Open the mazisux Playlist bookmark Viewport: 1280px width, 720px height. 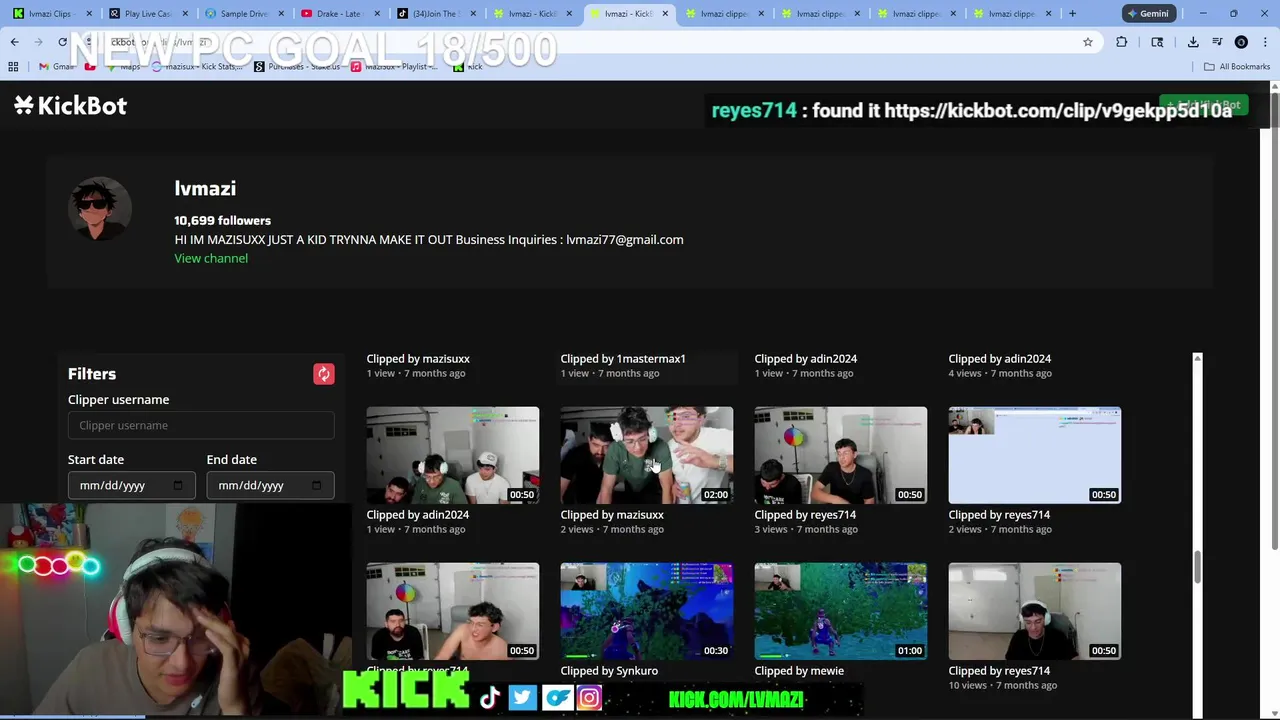395,67
